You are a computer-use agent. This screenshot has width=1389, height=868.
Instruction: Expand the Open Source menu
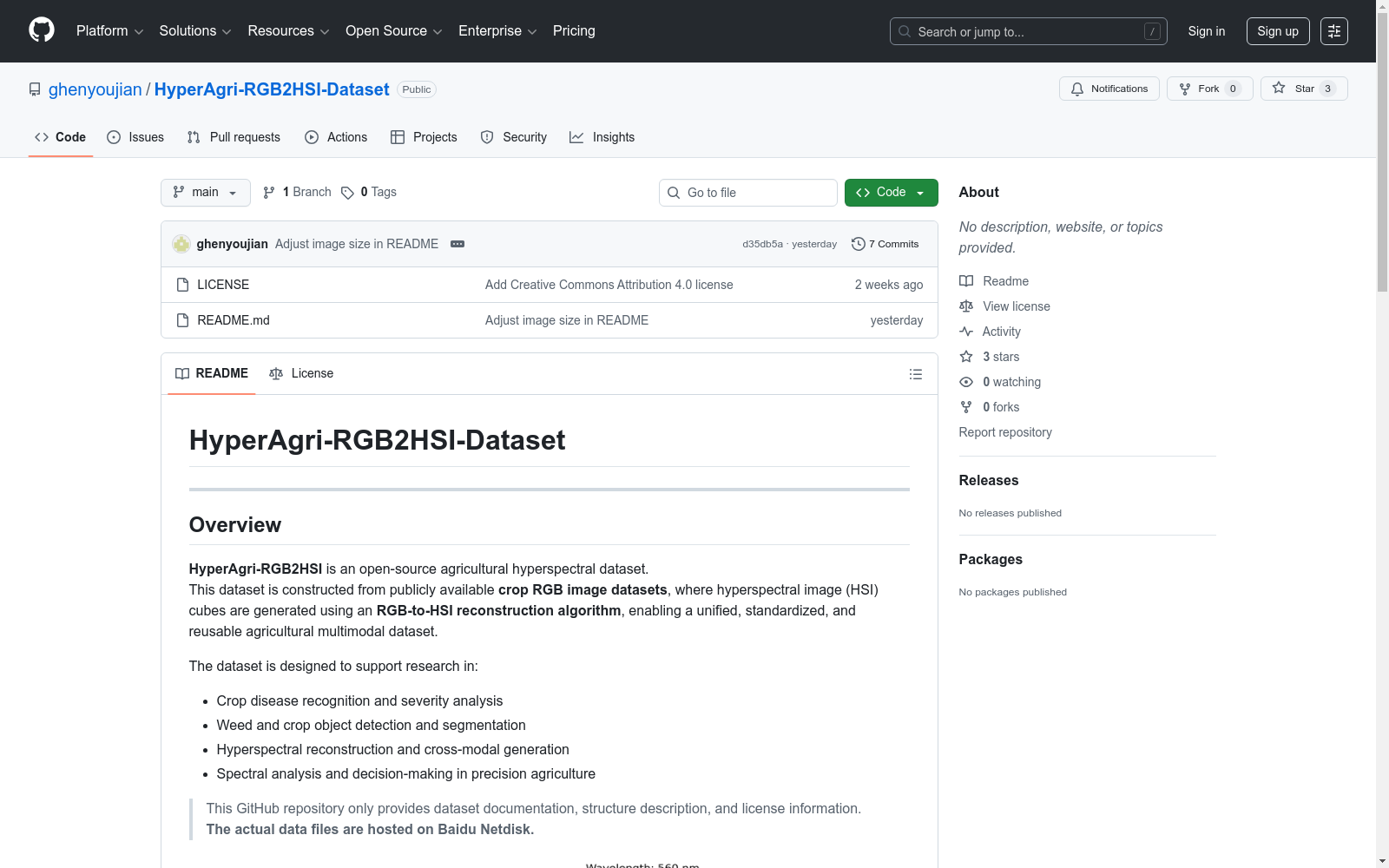[394, 31]
